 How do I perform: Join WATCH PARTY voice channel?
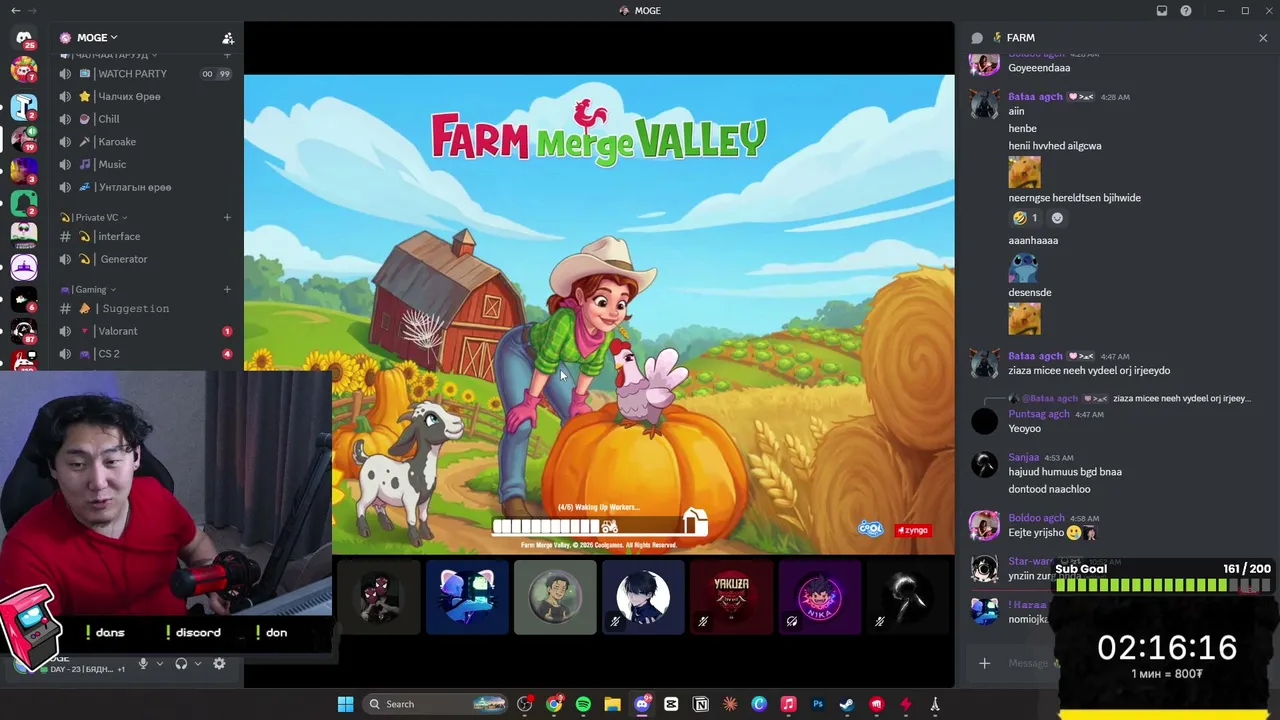click(146, 74)
